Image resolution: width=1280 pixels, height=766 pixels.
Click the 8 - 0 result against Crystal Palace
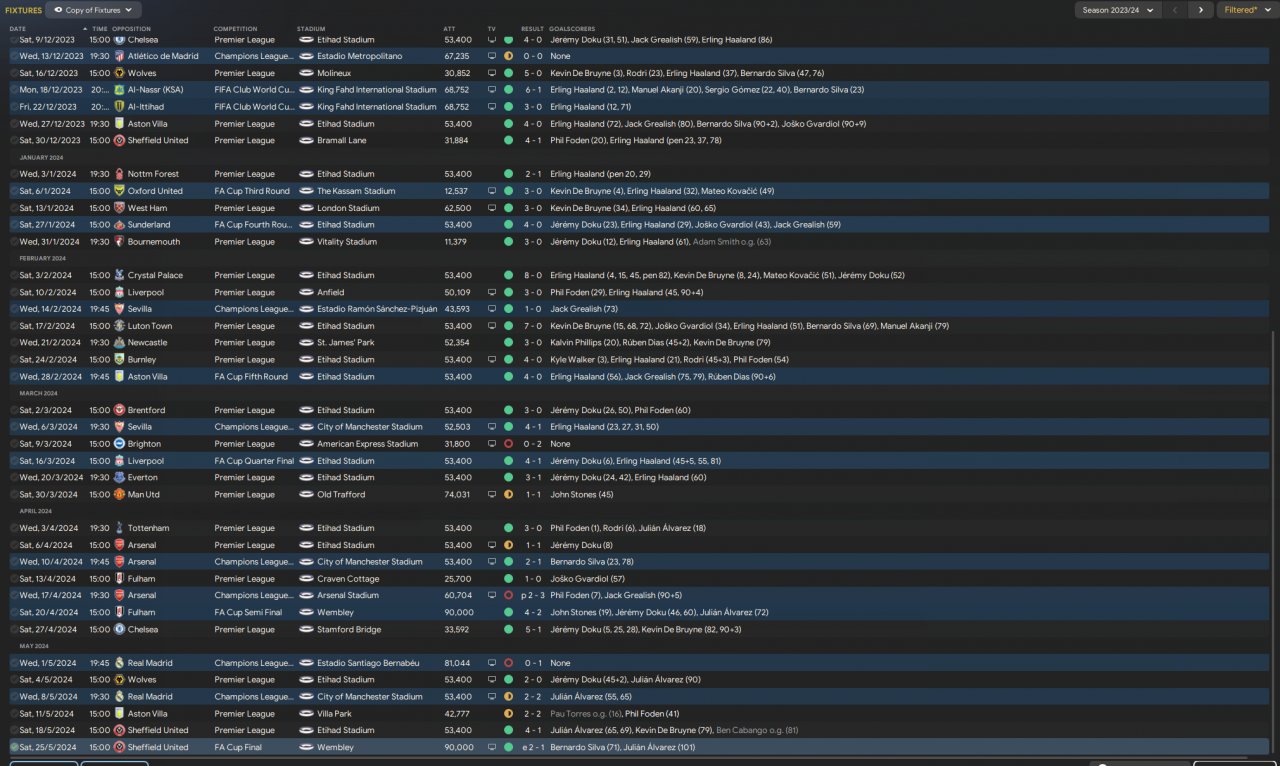click(532, 275)
